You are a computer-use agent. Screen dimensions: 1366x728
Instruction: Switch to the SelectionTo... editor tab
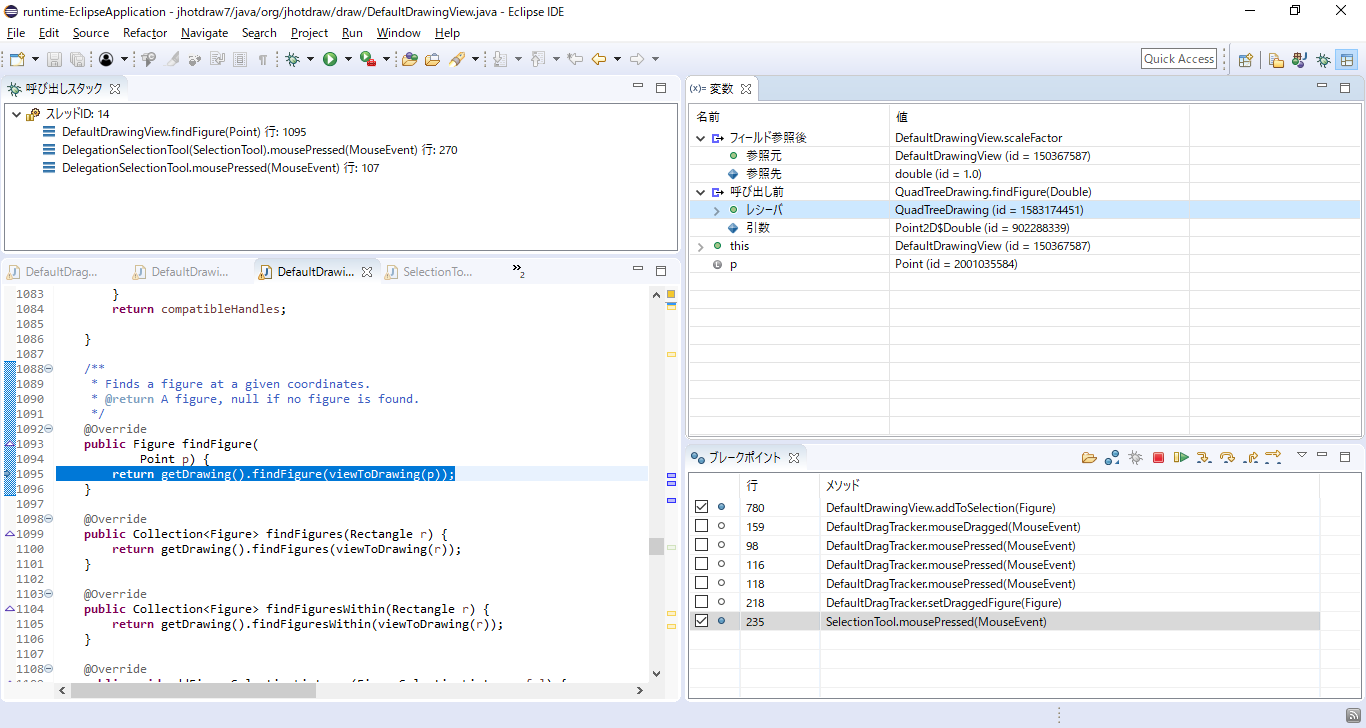pos(438,272)
